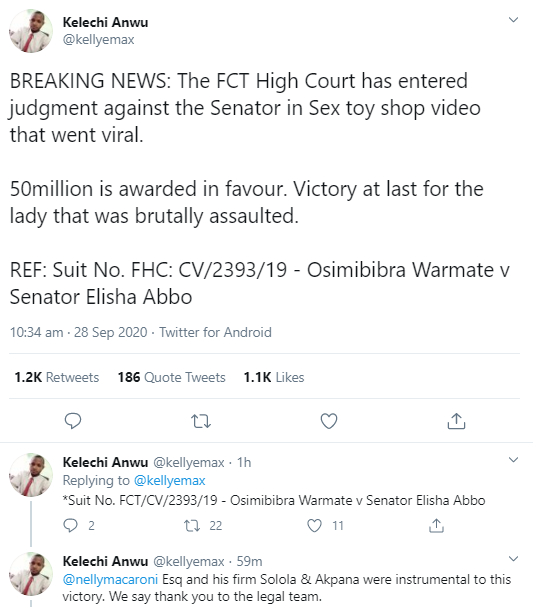Click Kelechi Anwu avatar on 59m reply
This screenshot has height=607, width=533.
(x=31, y=574)
